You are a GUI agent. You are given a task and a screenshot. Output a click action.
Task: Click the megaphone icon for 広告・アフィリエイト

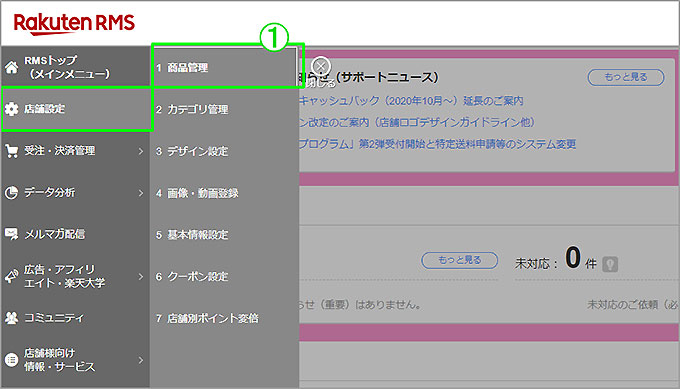pos(12,276)
